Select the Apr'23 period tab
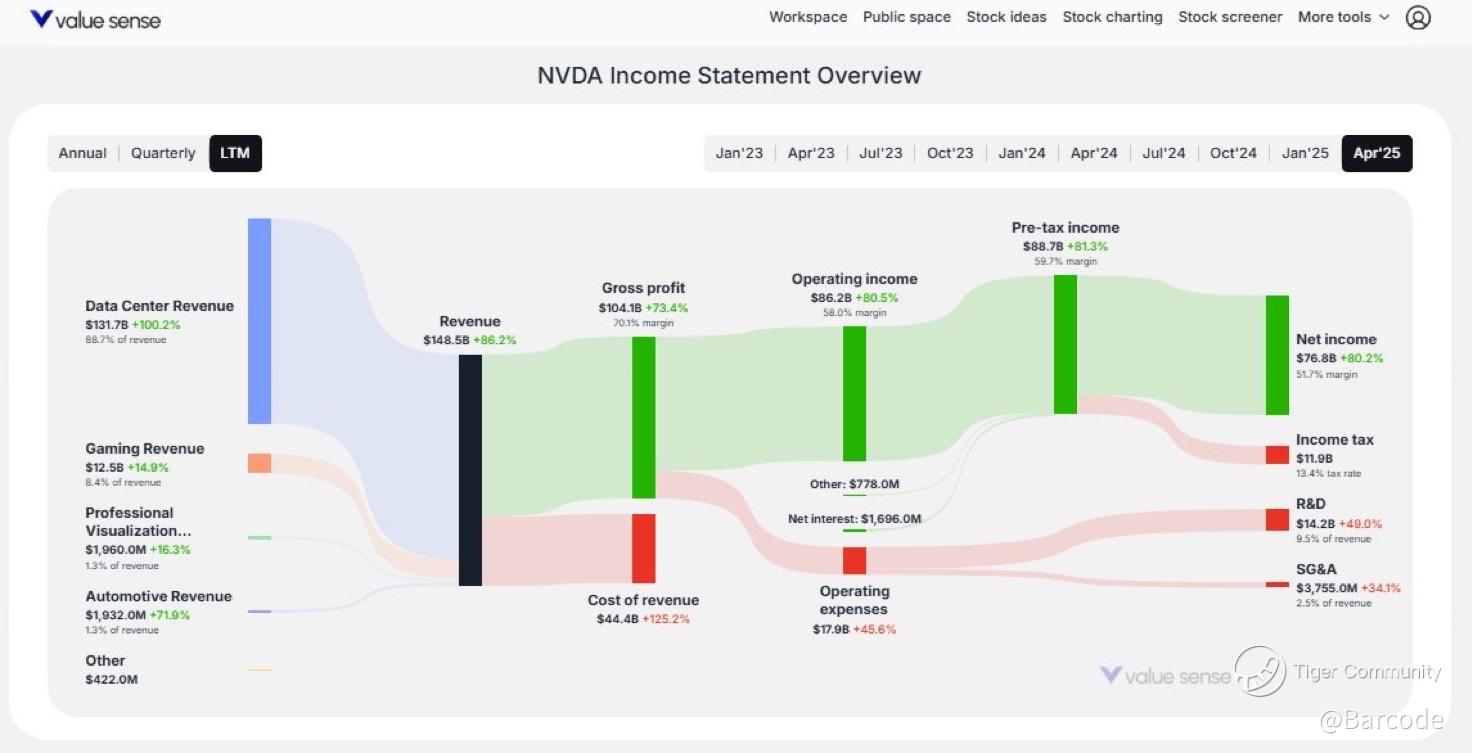 pyautogui.click(x=811, y=153)
